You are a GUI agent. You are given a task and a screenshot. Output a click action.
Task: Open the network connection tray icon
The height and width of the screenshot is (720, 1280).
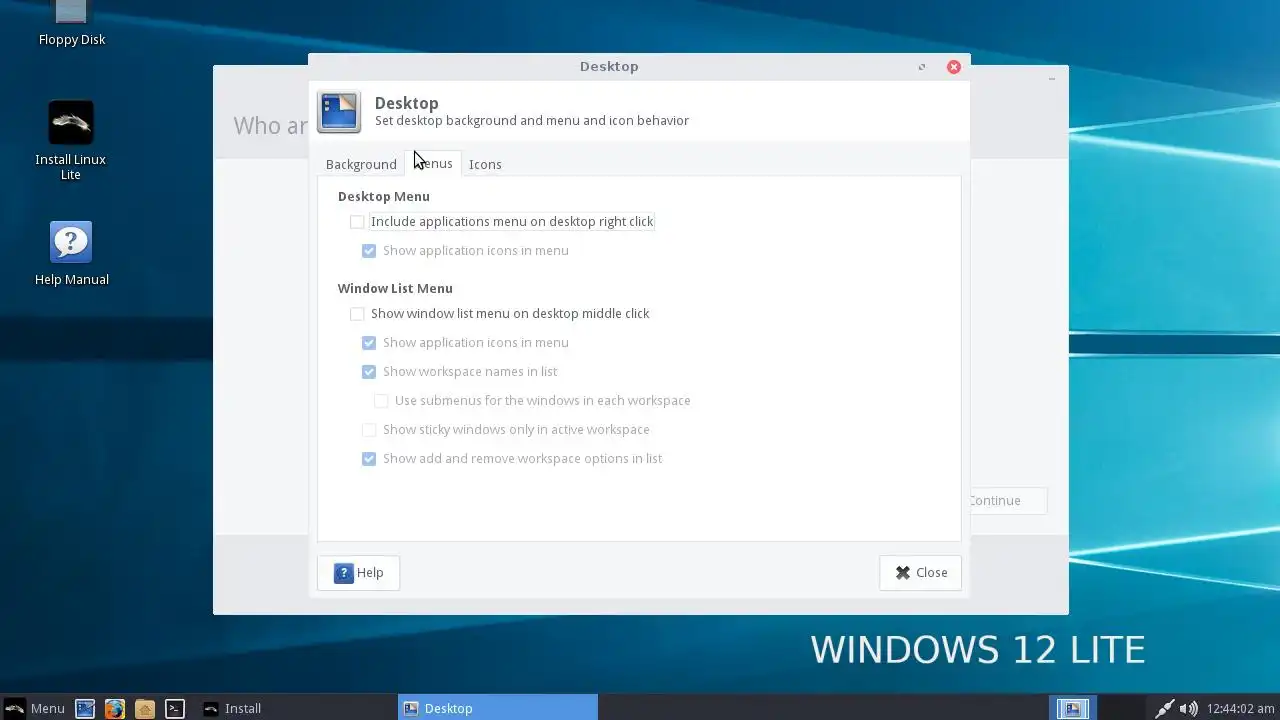coord(1165,708)
